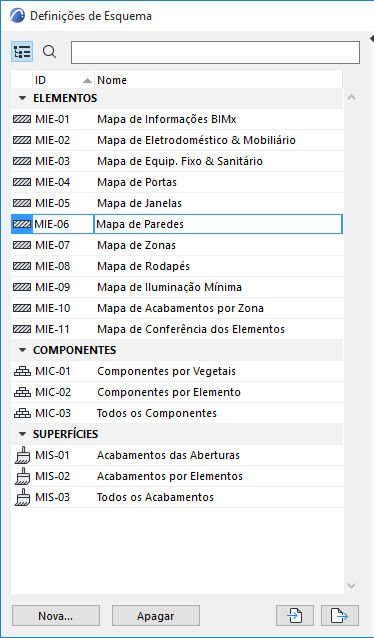Toggle the tree view icon button
Image resolution: width=374 pixels, height=638 pixels.
point(22,52)
